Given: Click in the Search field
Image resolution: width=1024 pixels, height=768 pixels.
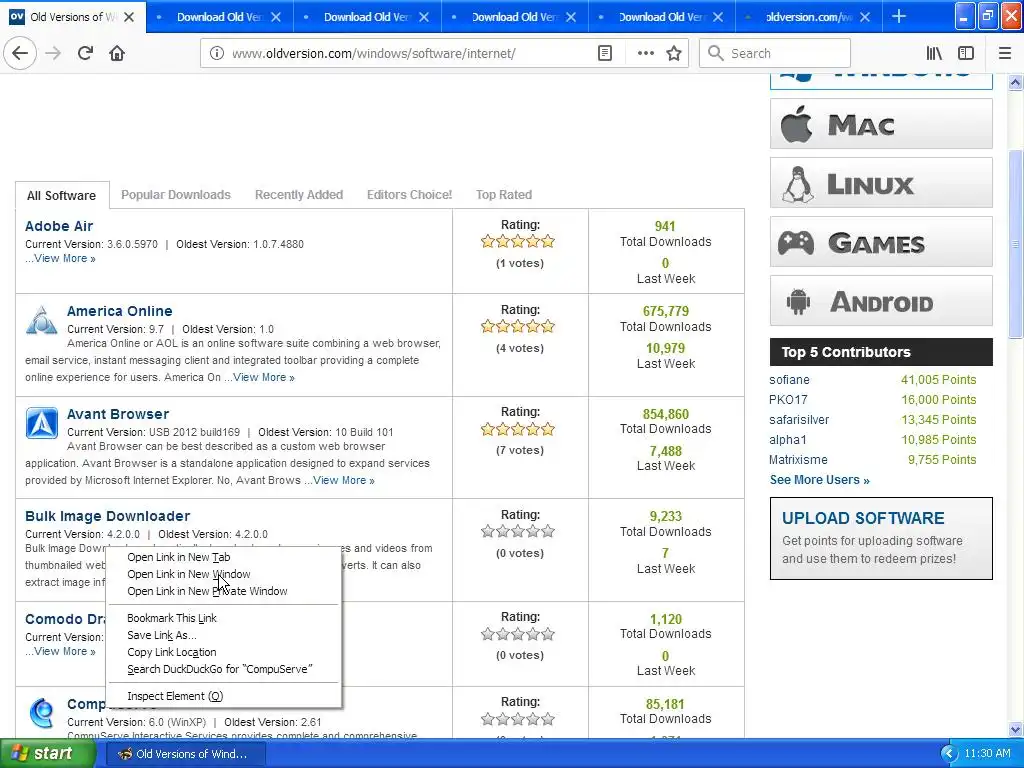Looking at the screenshot, I should tap(775, 53).
